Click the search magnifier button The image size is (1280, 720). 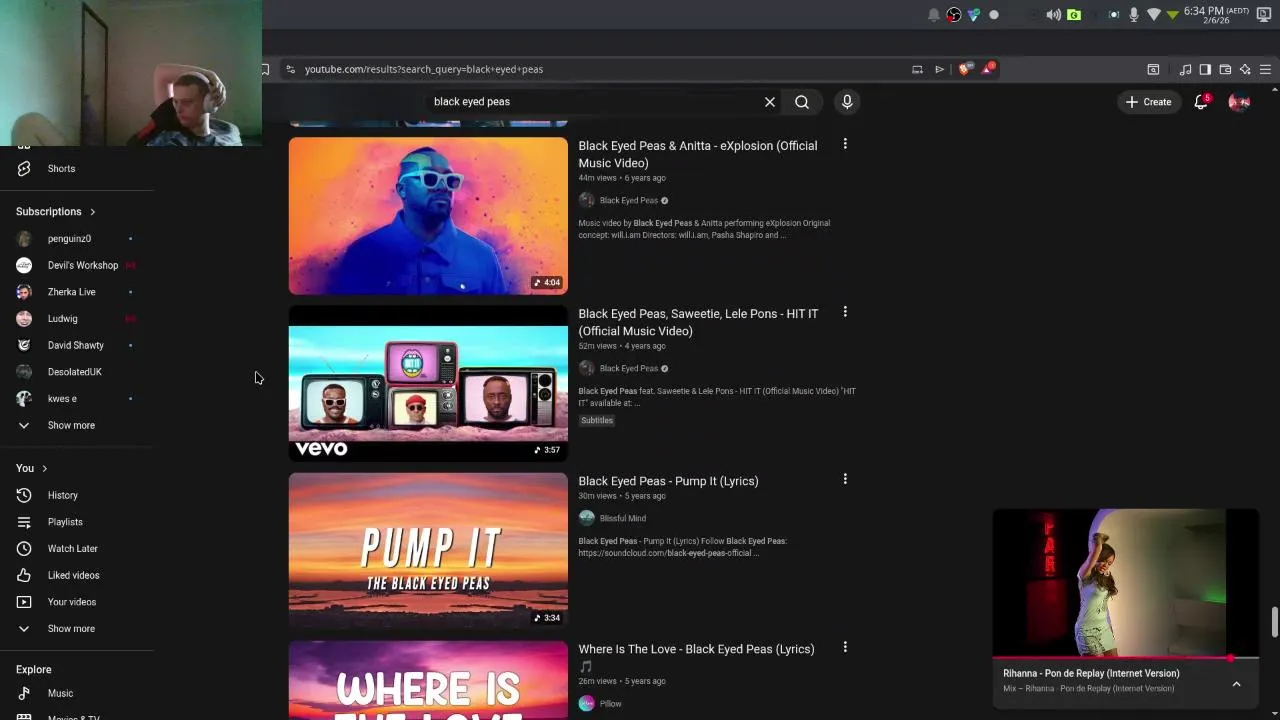(x=802, y=101)
